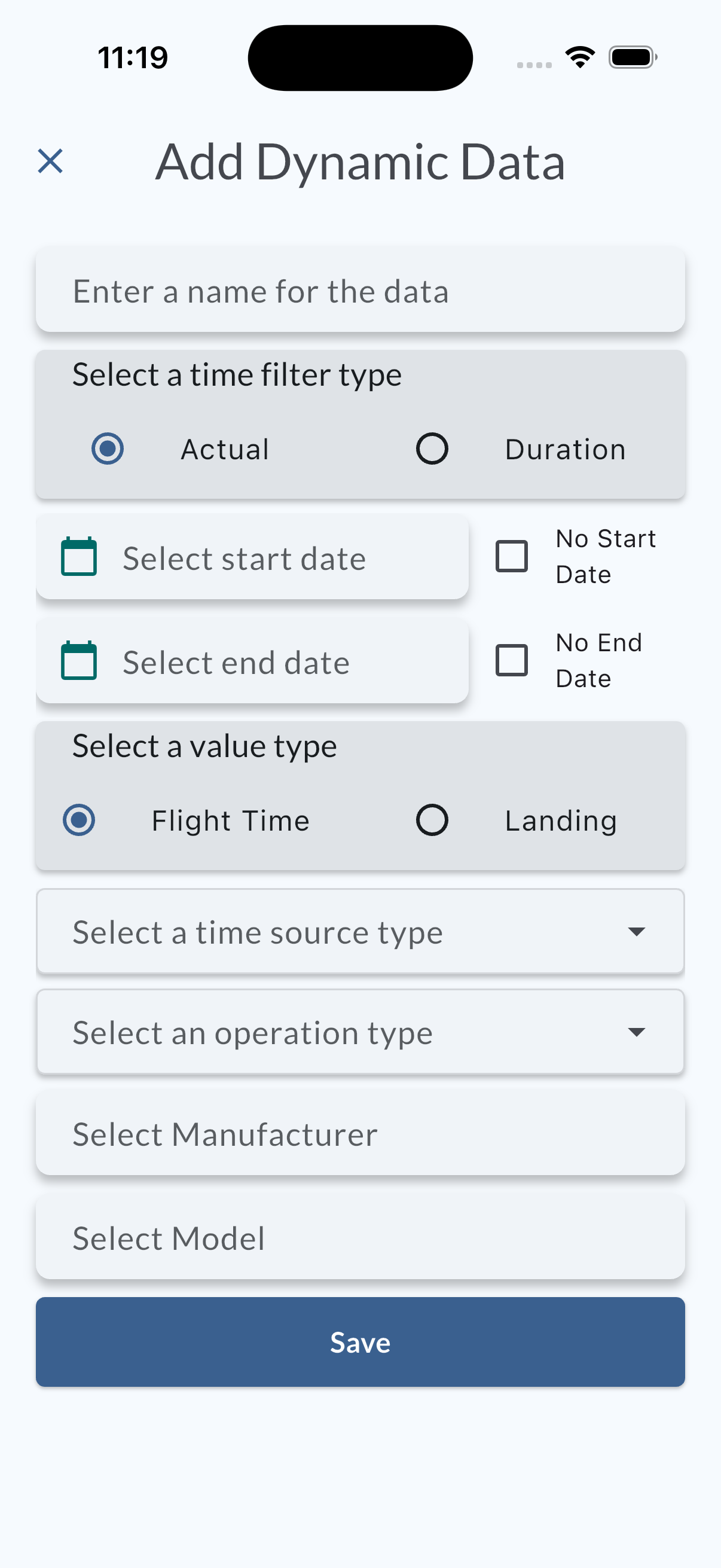Open the Select Model field
The image size is (721, 1568).
tap(360, 1238)
